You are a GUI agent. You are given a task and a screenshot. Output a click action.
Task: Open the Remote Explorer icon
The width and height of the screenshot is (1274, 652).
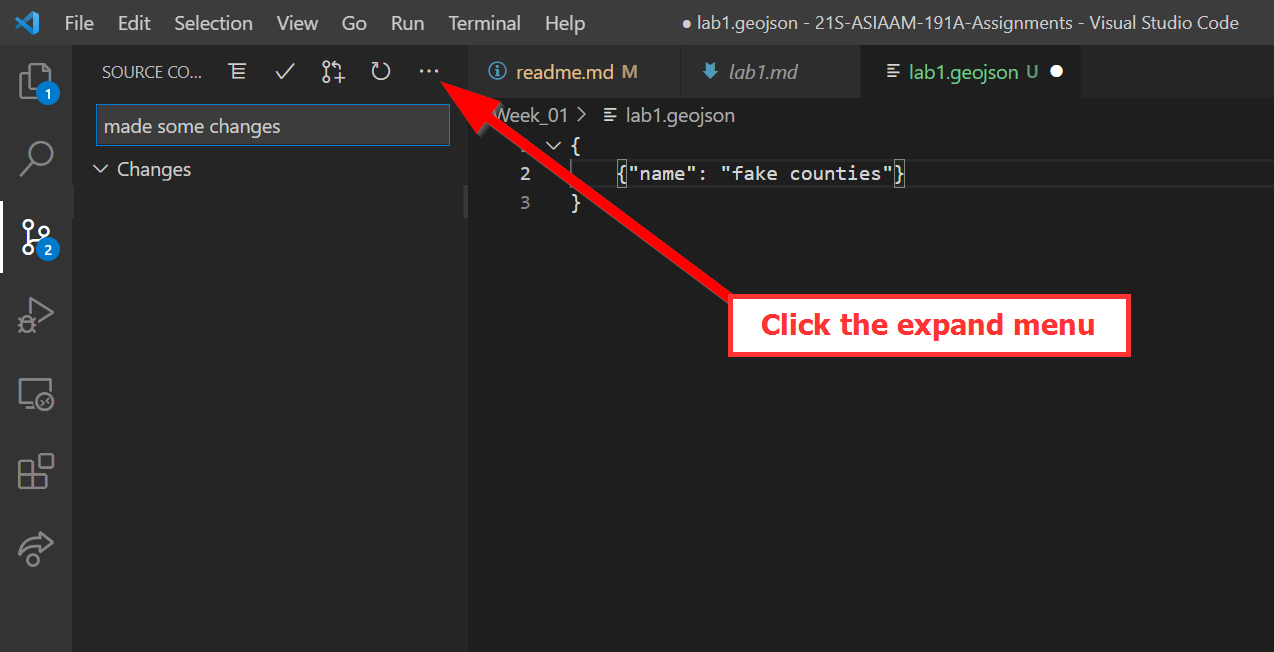coord(36,393)
